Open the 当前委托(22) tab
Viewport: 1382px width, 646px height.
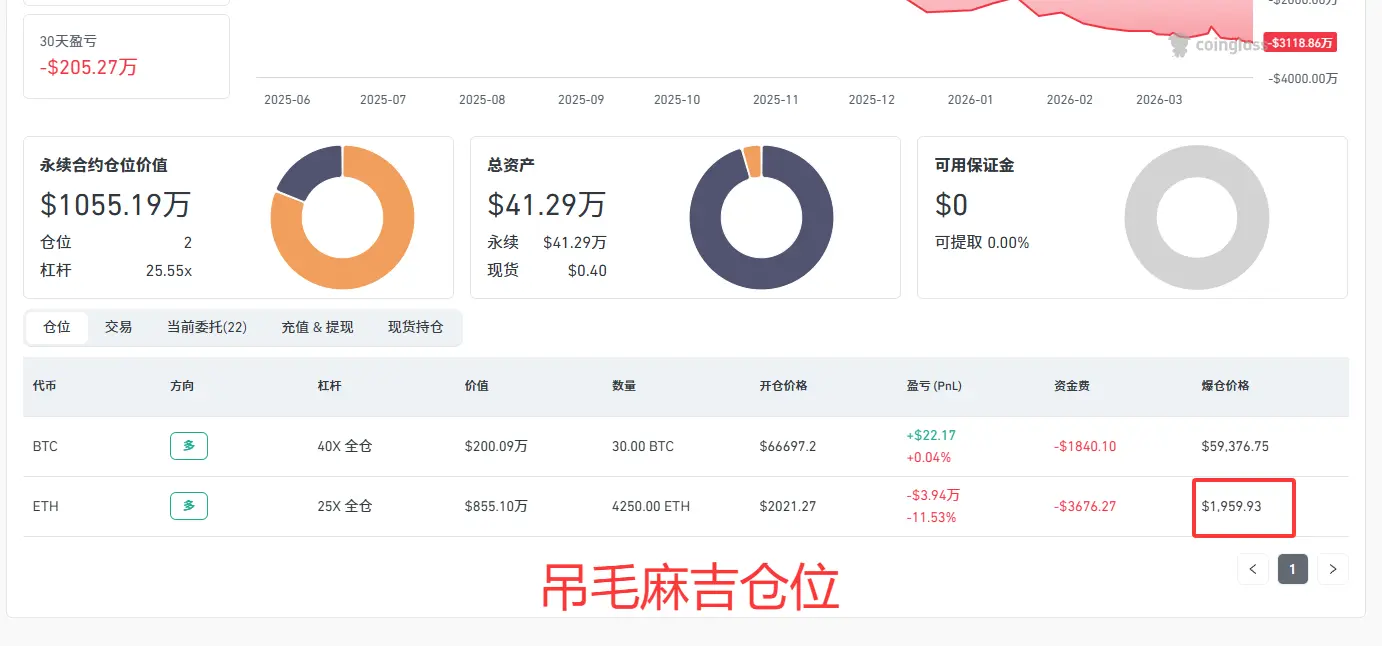(x=207, y=327)
